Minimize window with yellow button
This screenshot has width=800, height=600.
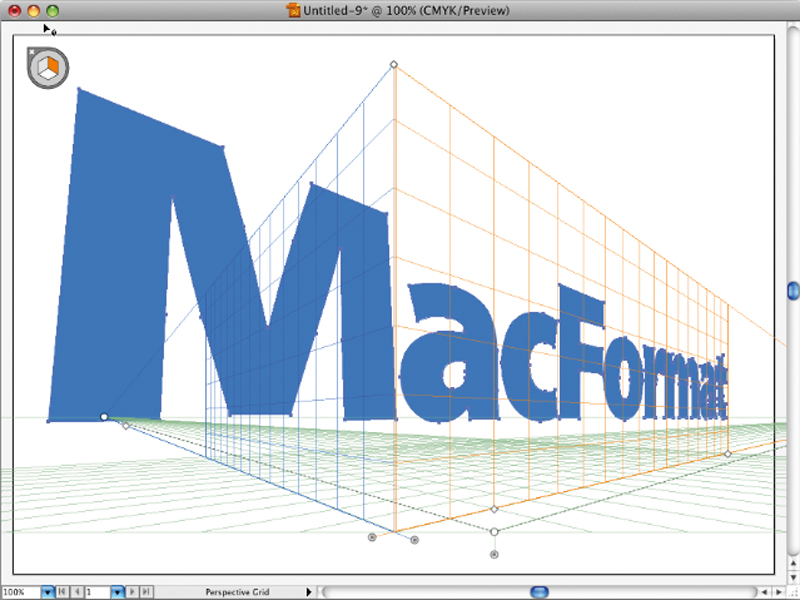(x=33, y=10)
